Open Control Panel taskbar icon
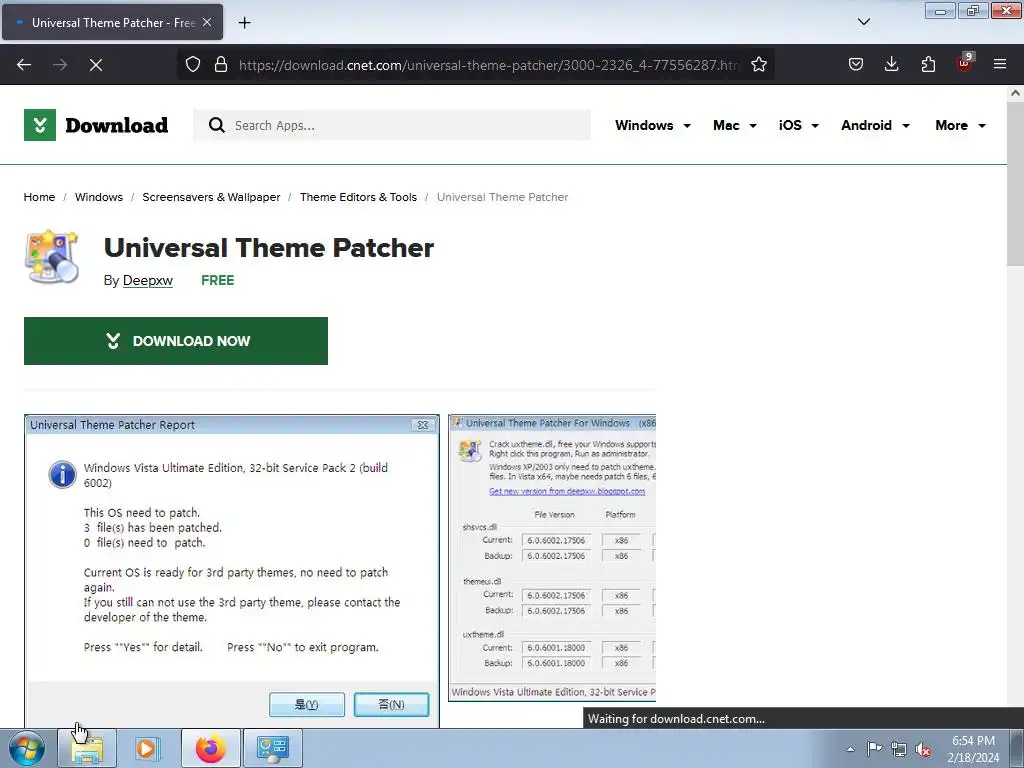This screenshot has width=1024, height=768. coord(273,748)
